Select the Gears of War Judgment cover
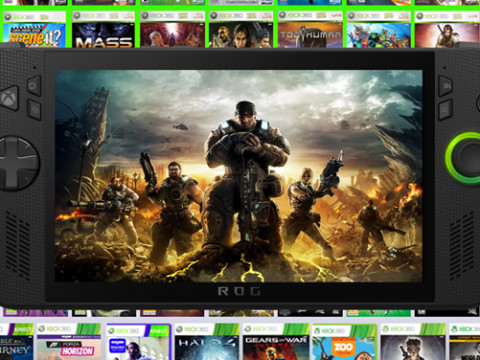The image size is (480, 360). click(276, 342)
